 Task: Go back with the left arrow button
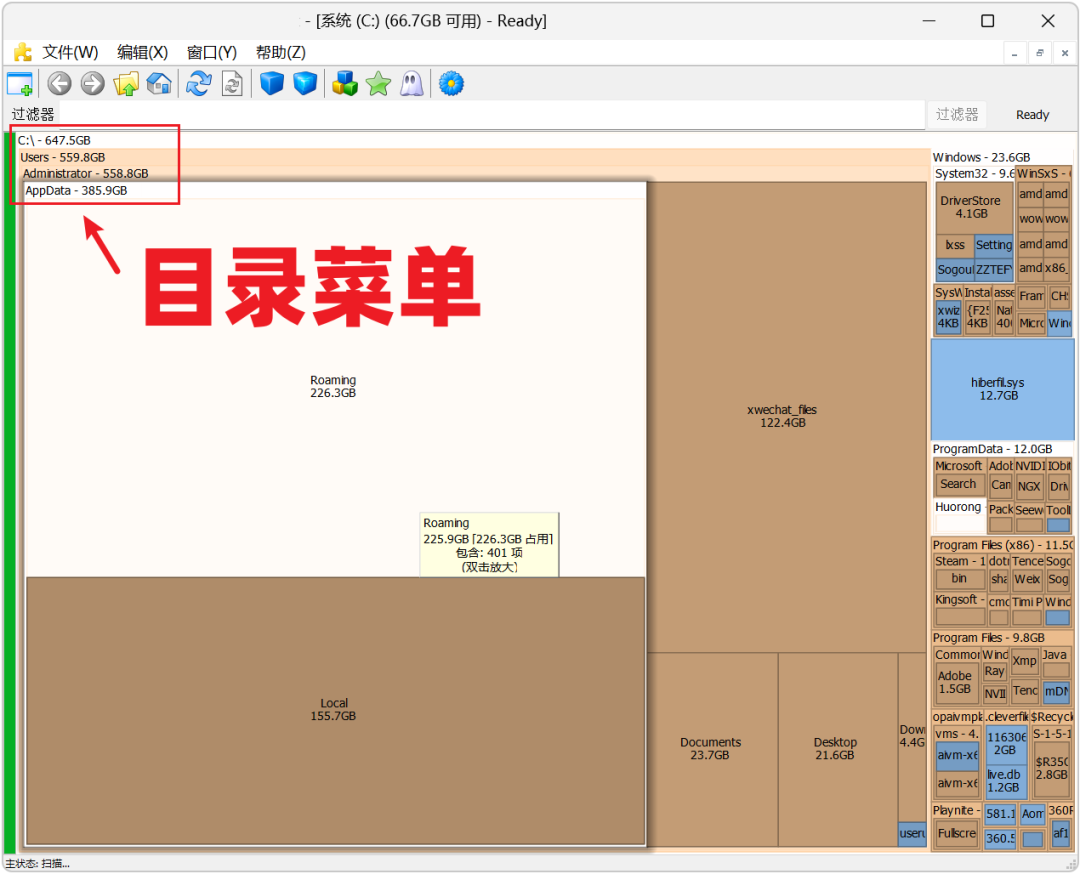pos(59,84)
